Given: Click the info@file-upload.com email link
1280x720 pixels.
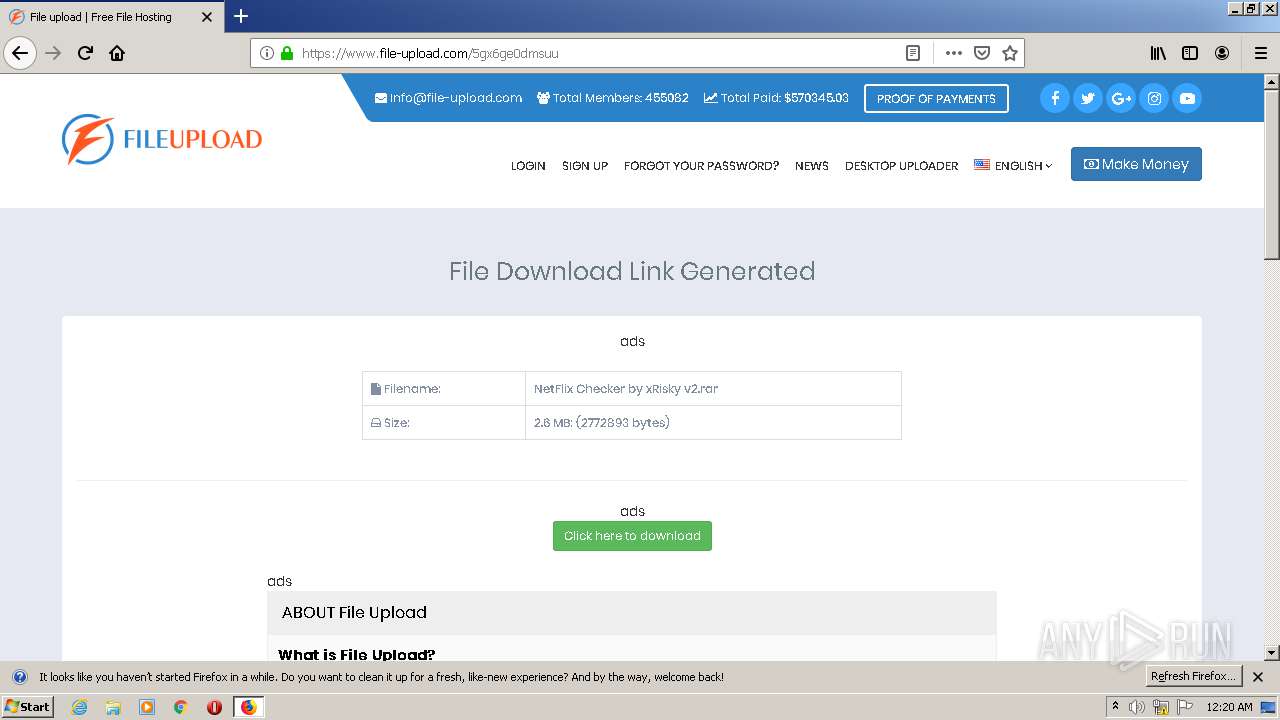Looking at the screenshot, I should click(449, 98).
